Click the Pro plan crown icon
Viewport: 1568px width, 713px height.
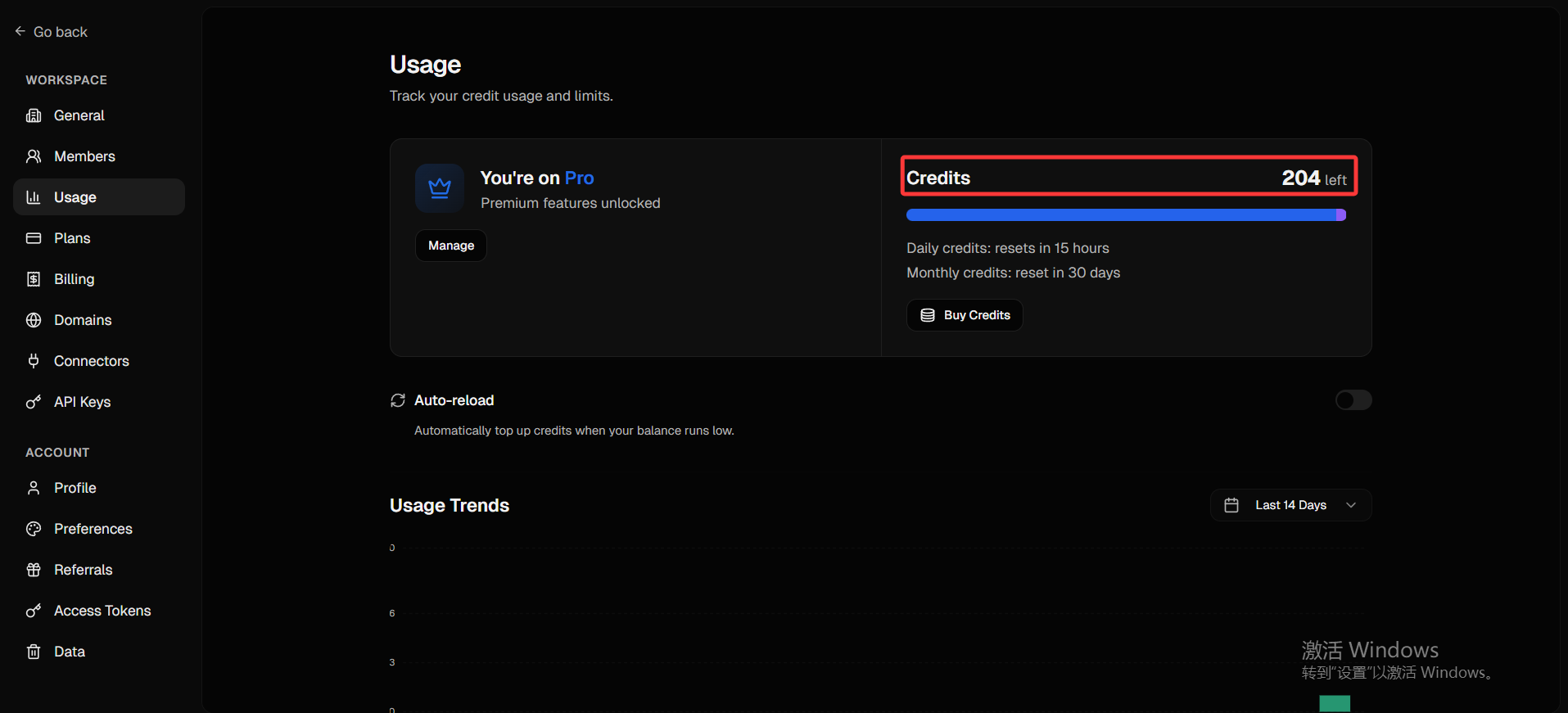440,188
